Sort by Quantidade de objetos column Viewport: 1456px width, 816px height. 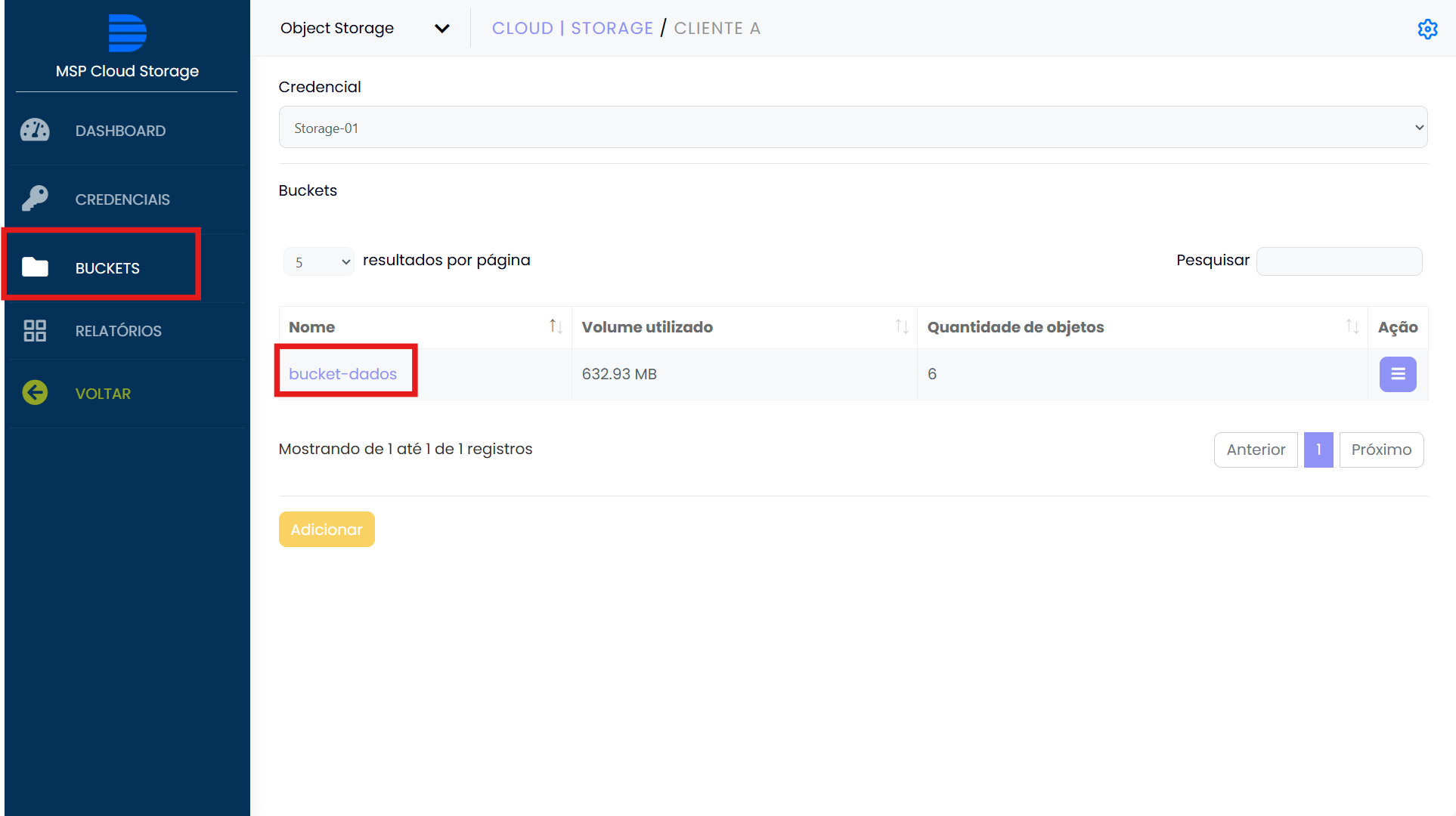coord(1352,326)
